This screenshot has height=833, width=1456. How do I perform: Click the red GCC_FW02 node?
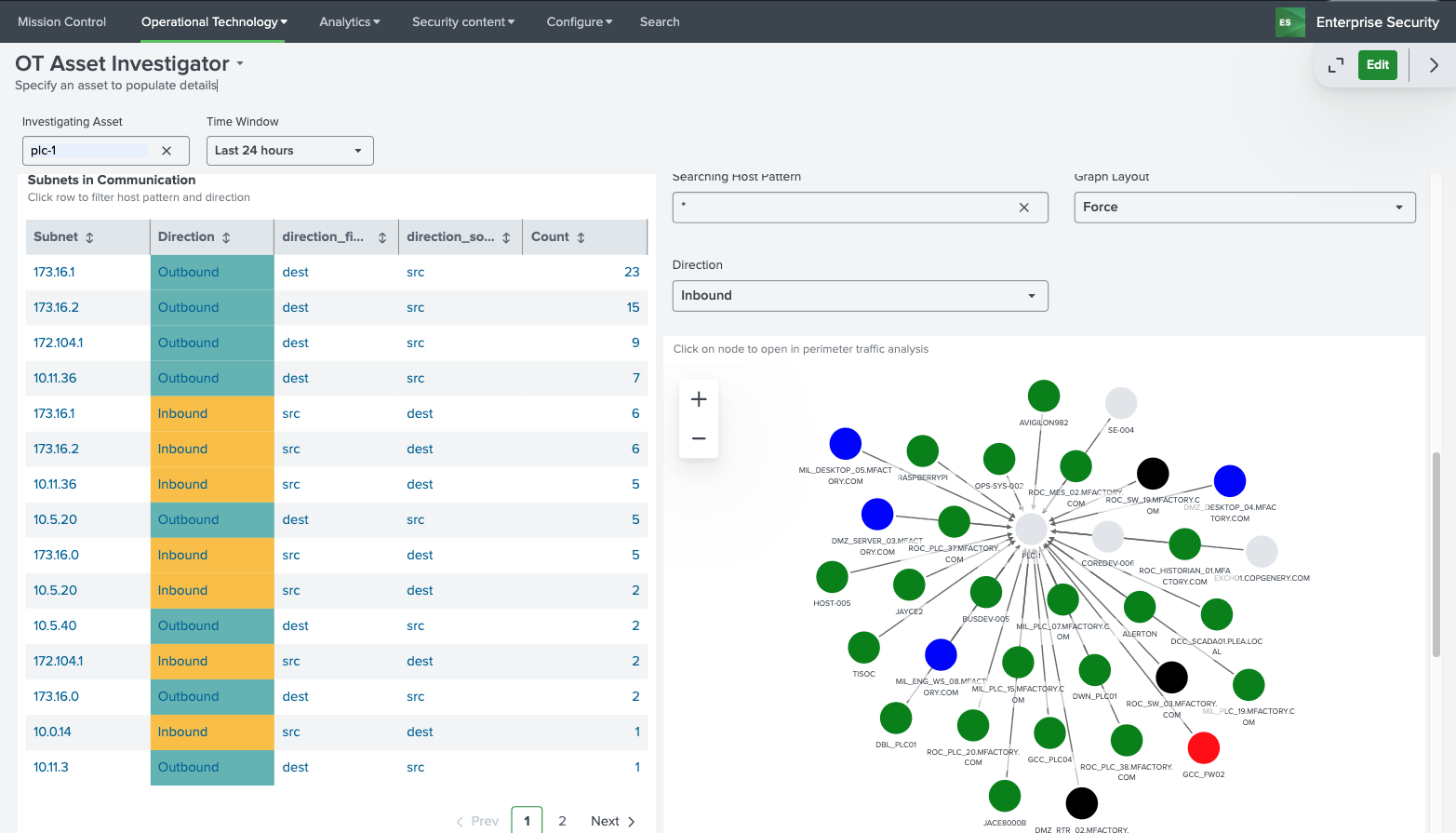tap(1203, 747)
